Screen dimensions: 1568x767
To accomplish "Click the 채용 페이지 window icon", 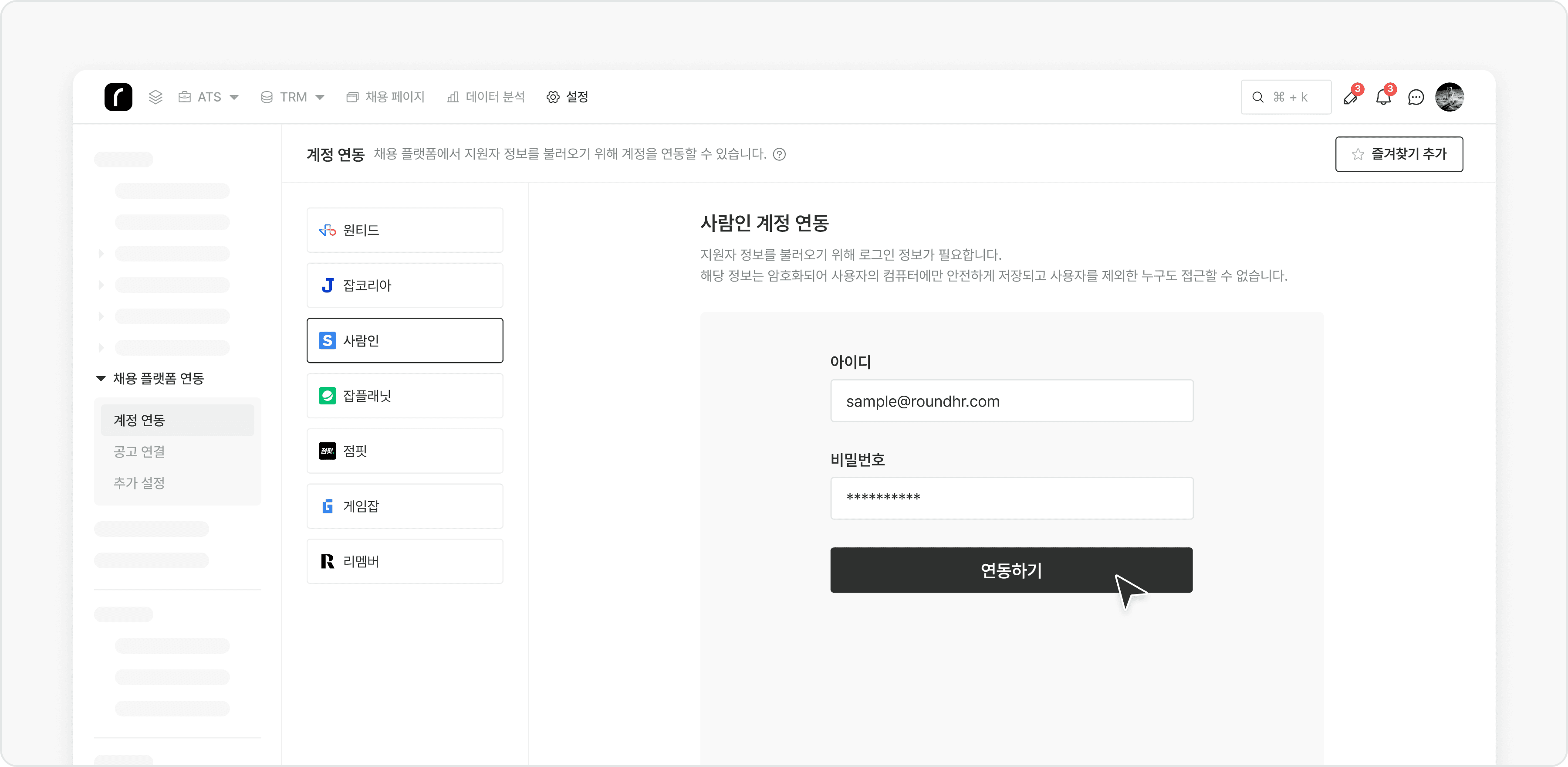I will coord(352,97).
